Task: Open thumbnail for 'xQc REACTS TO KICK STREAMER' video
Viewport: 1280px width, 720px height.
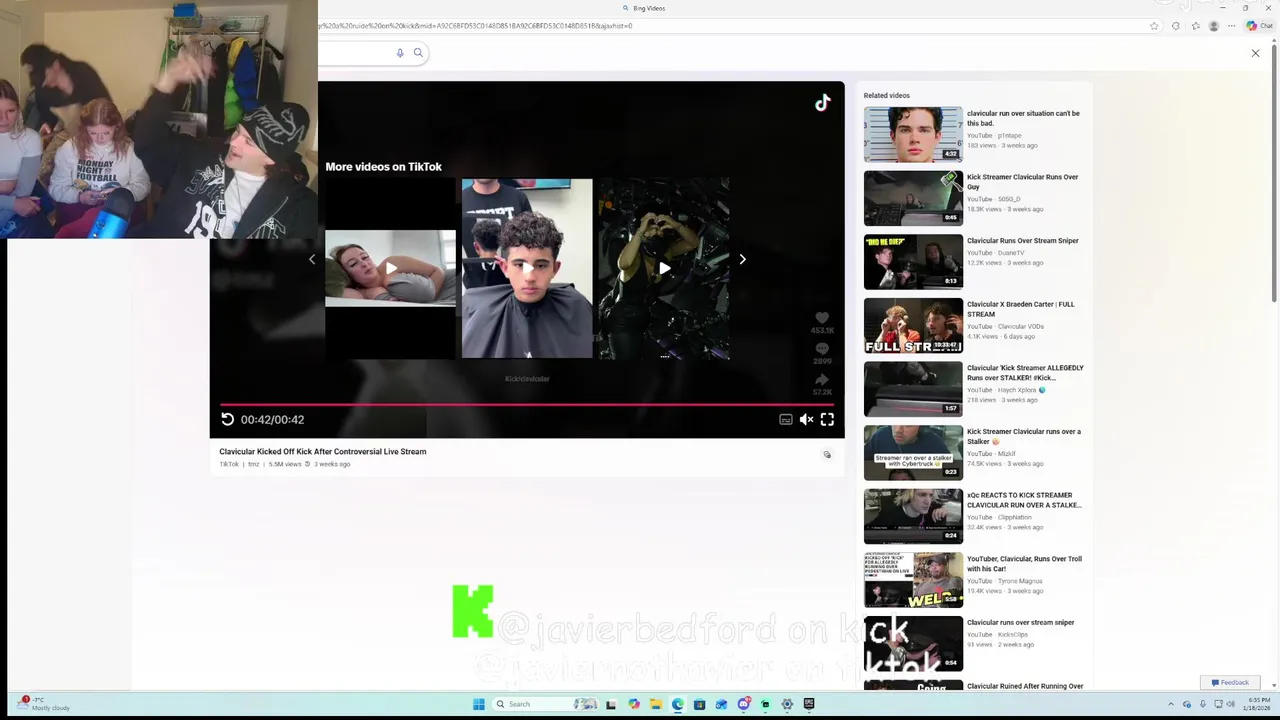Action: click(913, 517)
